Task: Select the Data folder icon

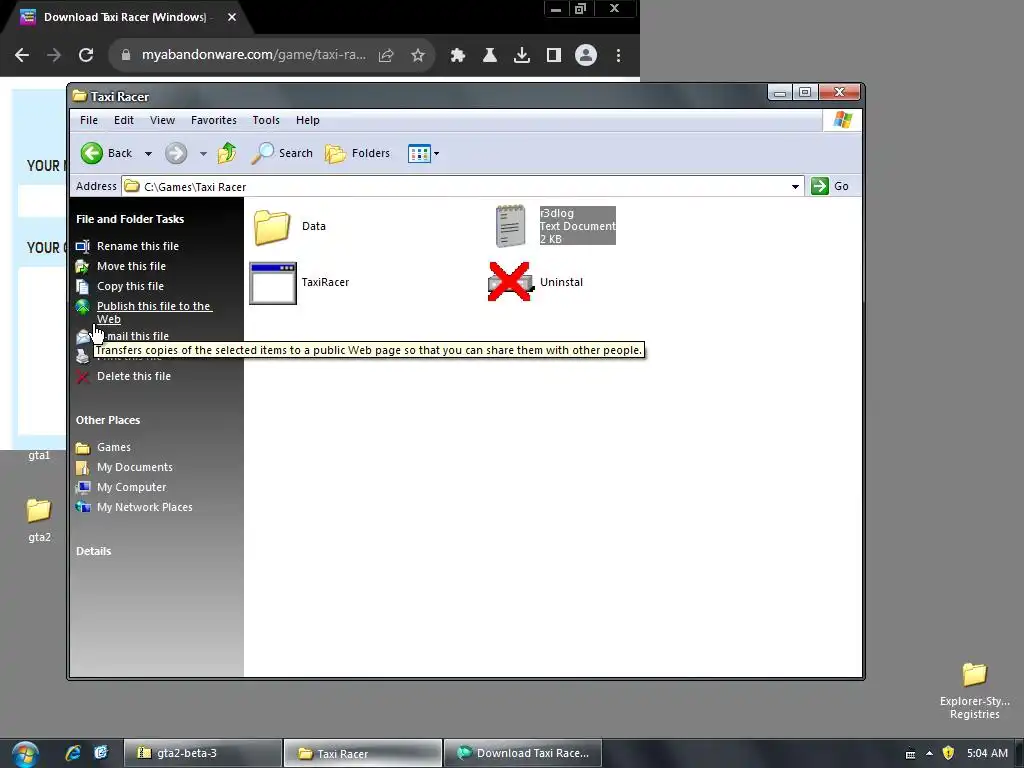Action: (272, 227)
